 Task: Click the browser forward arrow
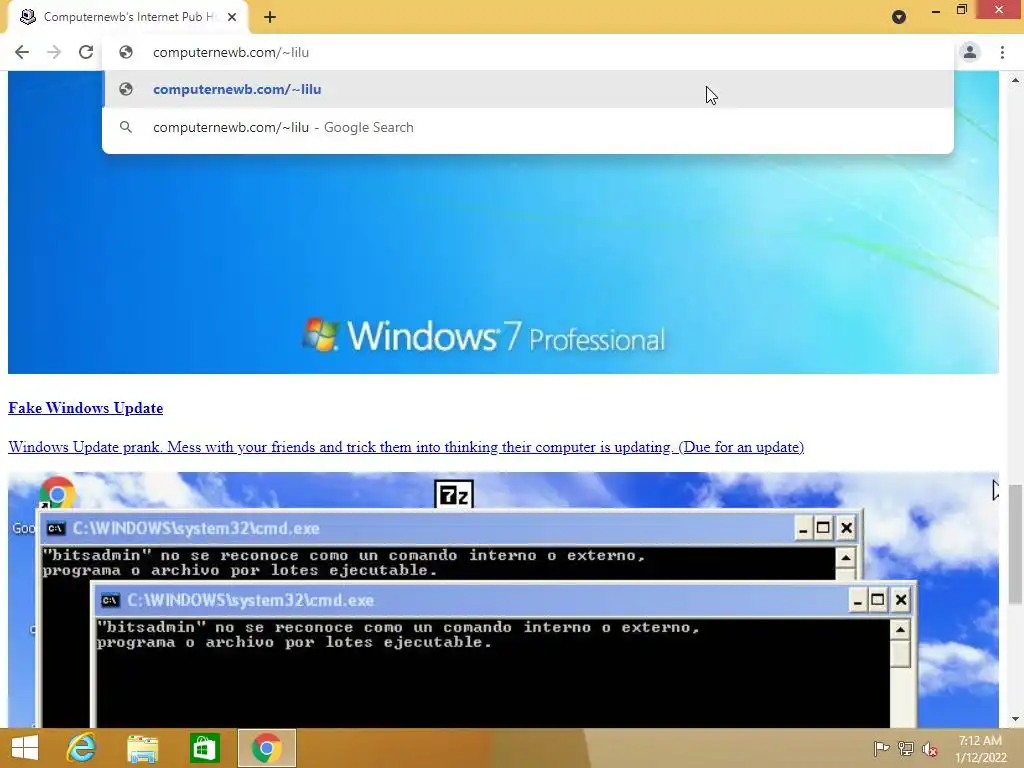54,52
